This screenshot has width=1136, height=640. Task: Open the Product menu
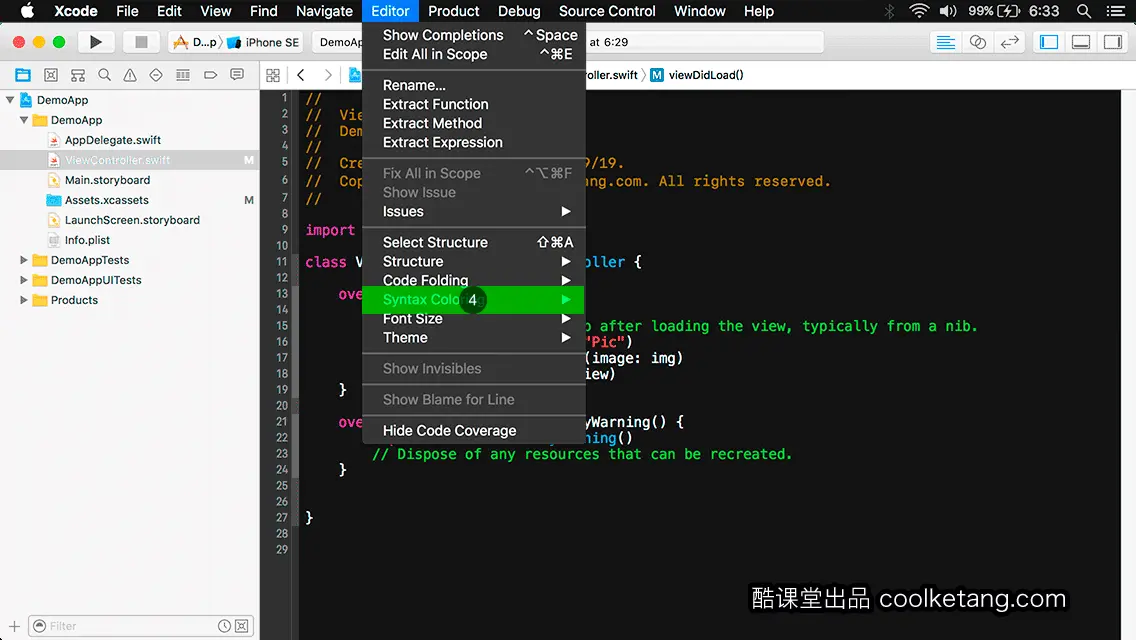[454, 11]
